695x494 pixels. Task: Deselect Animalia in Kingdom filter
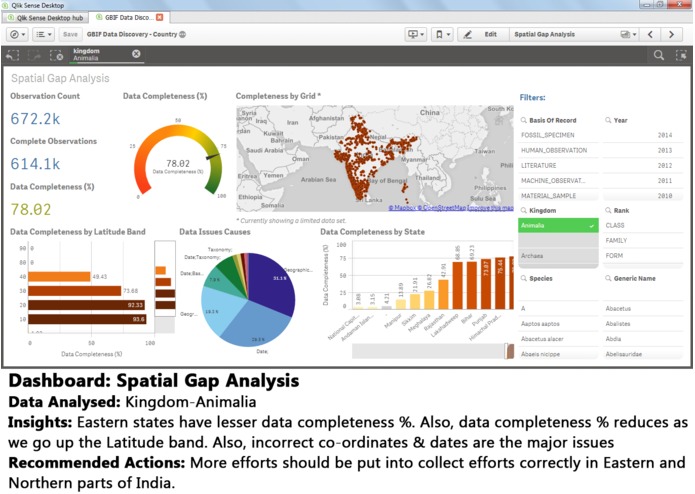coord(558,225)
